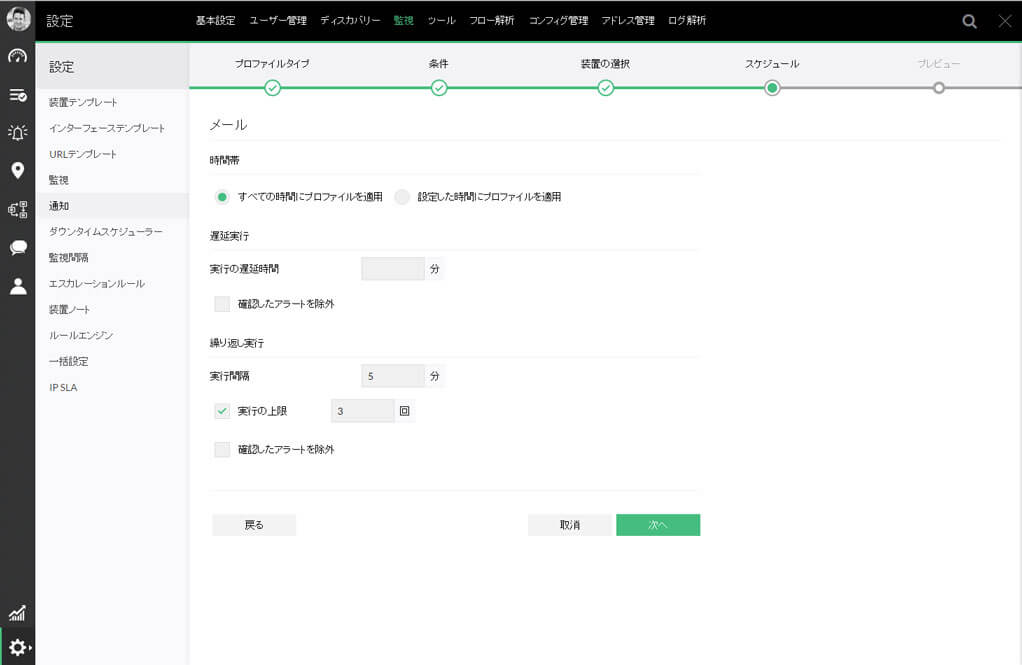Screen dimensions: 1022x665
Task: Open the user avatar profile picture
Action: click(x=18, y=19)
